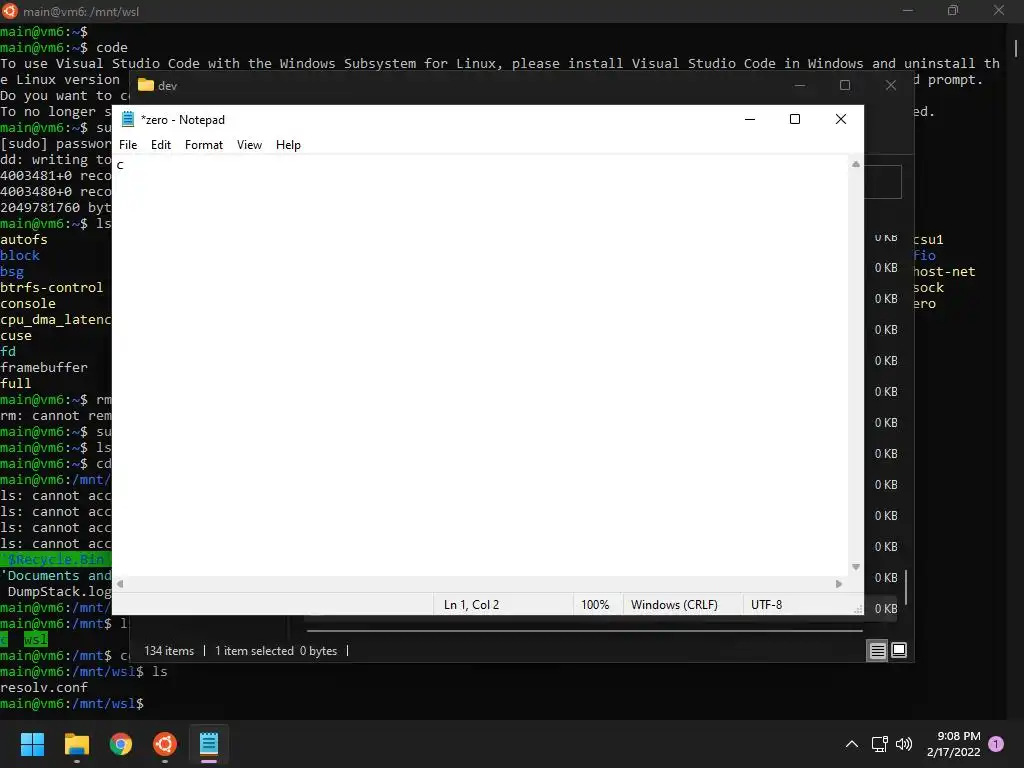Image resolution: width=1024 pixels, height=768 pixels.
Task: Switch to Ubuntu terminal from the taskbar
Action: 165,744
